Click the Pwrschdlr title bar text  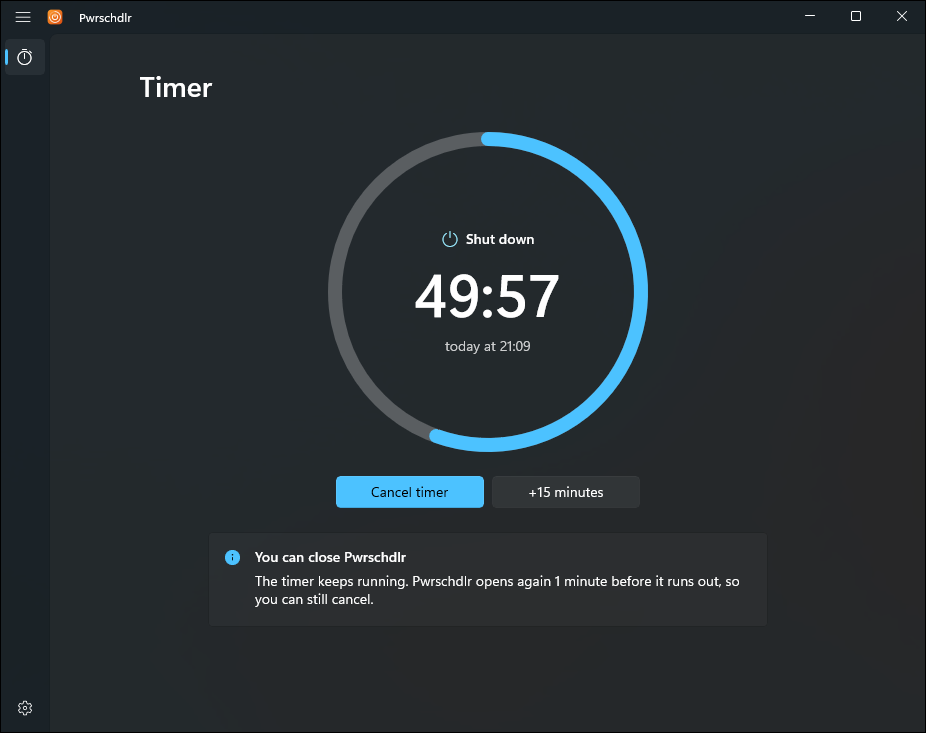[x=105, y=18]
